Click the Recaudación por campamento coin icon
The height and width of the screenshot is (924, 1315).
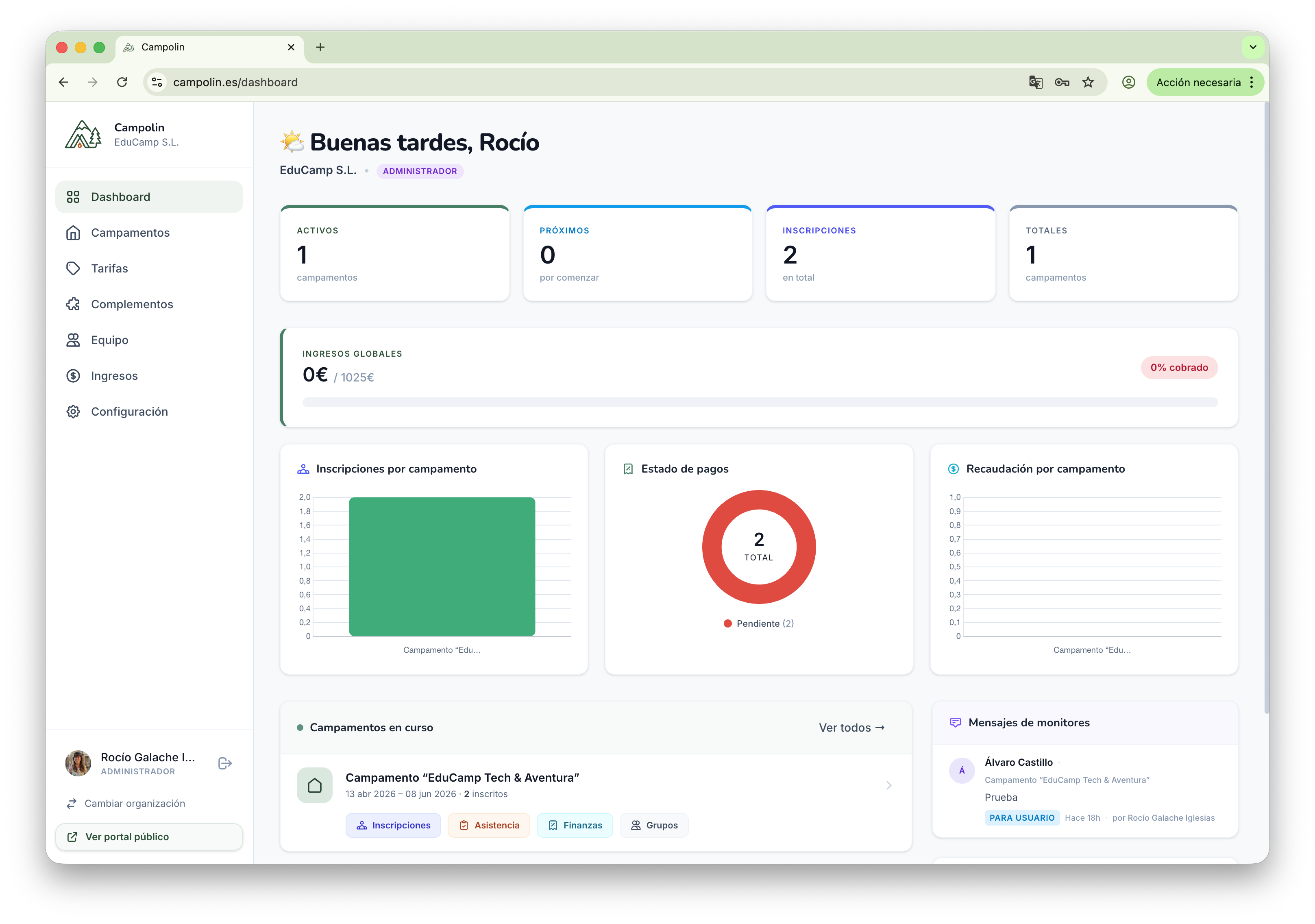point(953,469)
